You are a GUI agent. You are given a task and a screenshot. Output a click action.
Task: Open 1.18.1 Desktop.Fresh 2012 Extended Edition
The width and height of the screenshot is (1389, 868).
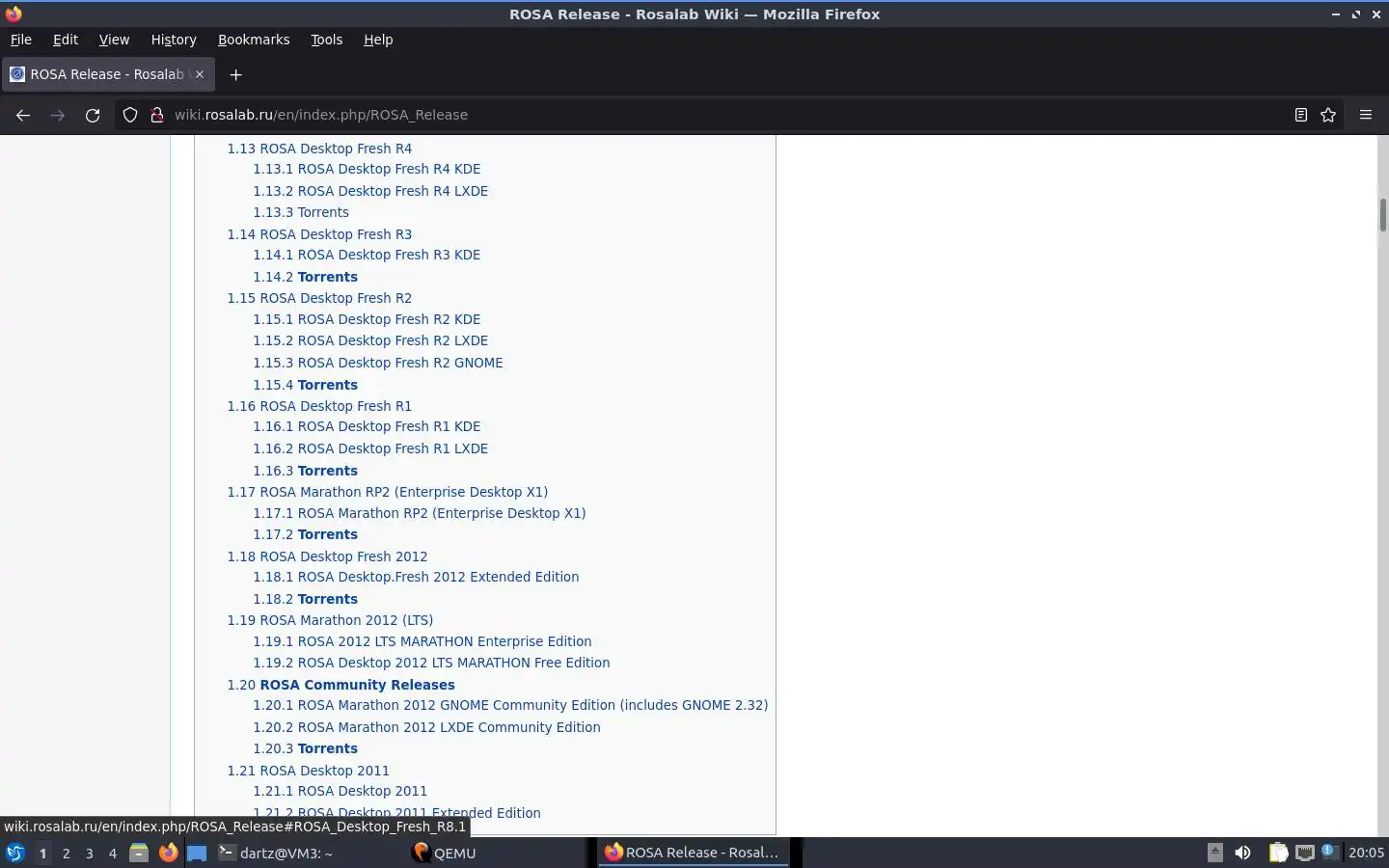416,577
